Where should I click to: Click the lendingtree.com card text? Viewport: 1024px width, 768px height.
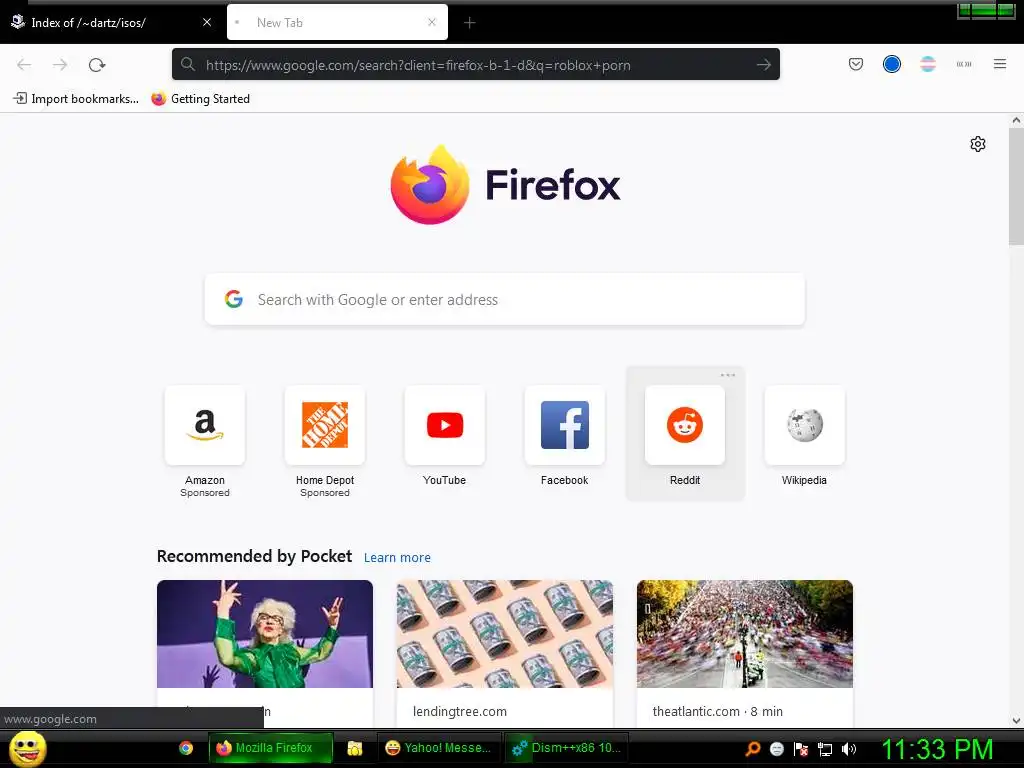point(460,712)
